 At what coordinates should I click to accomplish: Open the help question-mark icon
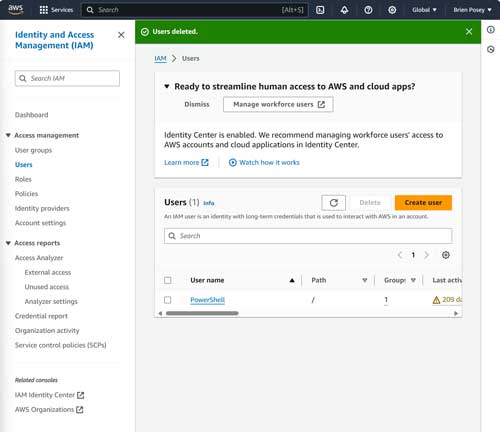click(x=368, y=10)
